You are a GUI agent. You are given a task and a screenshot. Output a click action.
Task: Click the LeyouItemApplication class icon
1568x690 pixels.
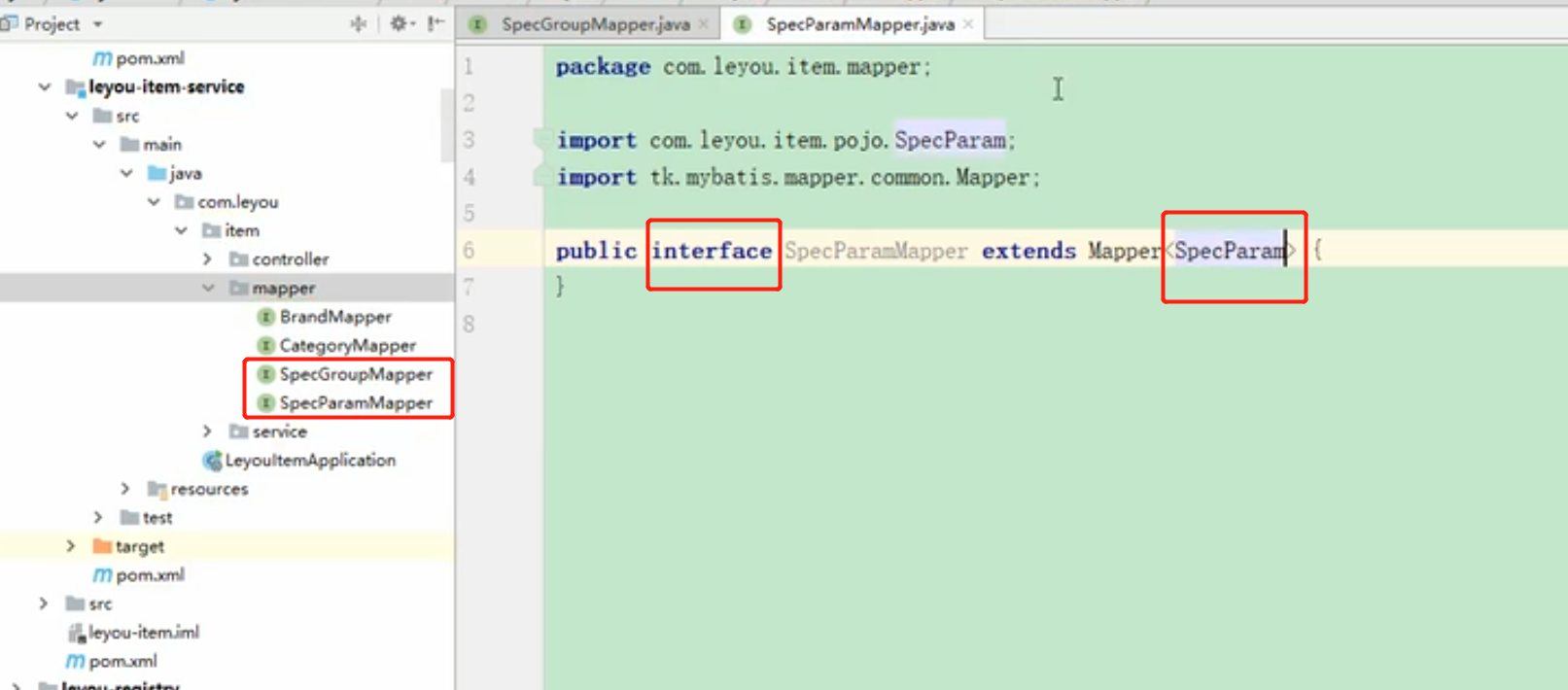[212, 460]
